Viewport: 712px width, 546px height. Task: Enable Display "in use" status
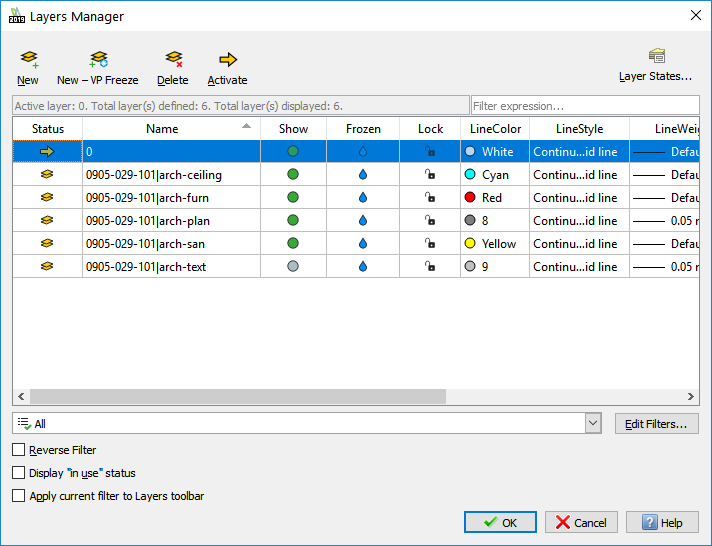(19, 473)
